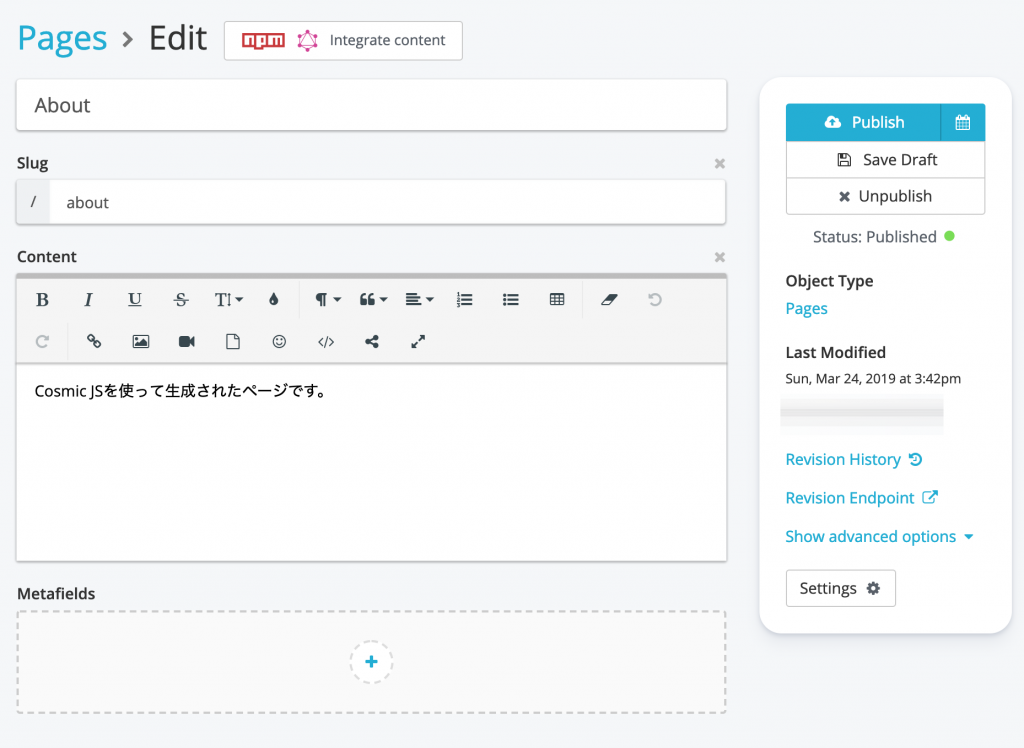1024x748 pixels.
Task: Open the paragraph format dropdown
Action: pyautogui.click(x=327, y=300)
